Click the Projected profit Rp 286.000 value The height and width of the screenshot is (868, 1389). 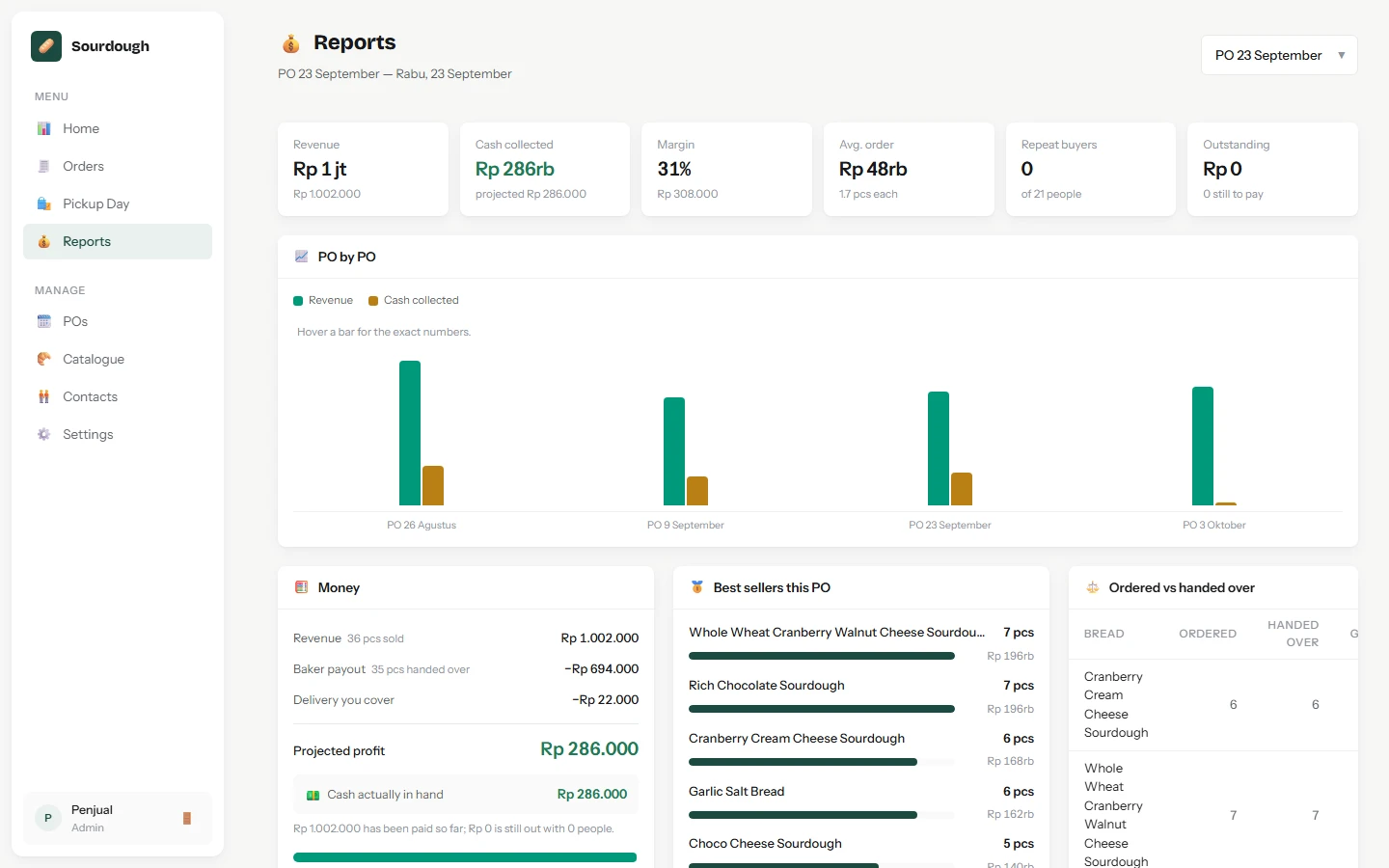(589, 749)
